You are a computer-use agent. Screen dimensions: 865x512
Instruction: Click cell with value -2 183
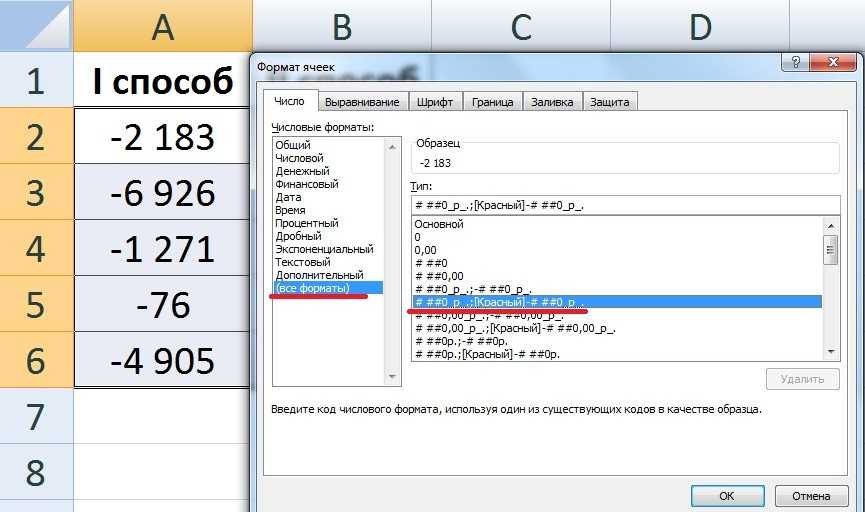pyautogui.click(x=162, y=136)
